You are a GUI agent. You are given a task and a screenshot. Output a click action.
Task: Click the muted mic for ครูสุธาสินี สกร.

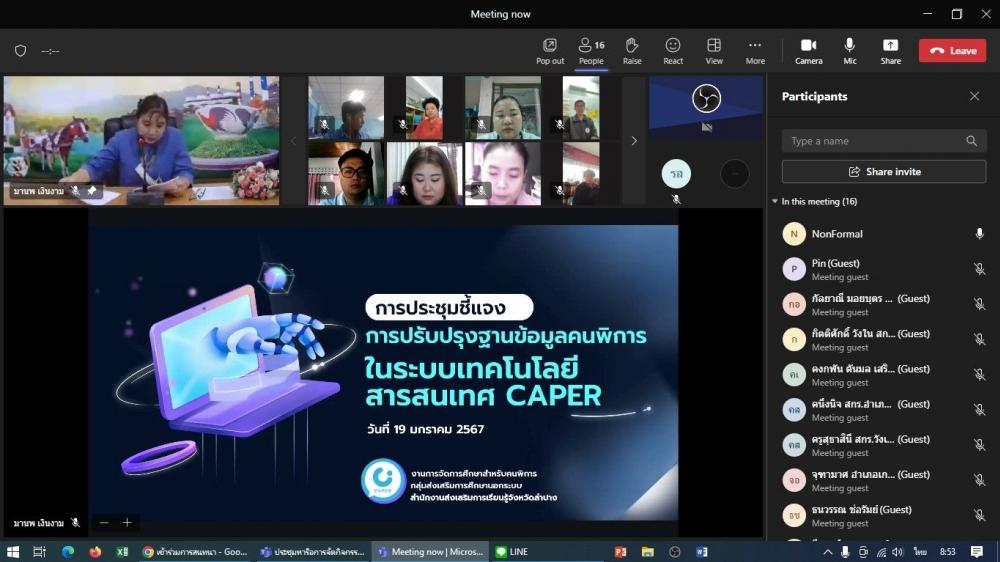click(x=979, y=445)
